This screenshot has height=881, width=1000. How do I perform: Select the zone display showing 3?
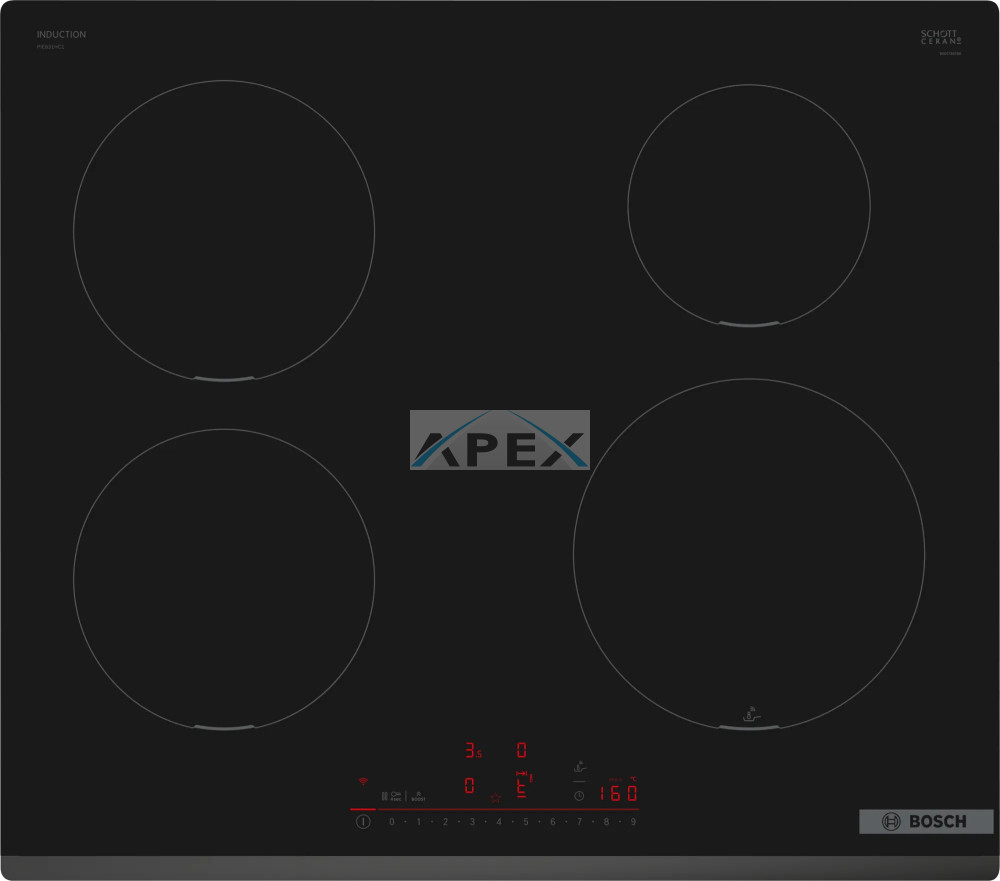[x=471, y=750]
